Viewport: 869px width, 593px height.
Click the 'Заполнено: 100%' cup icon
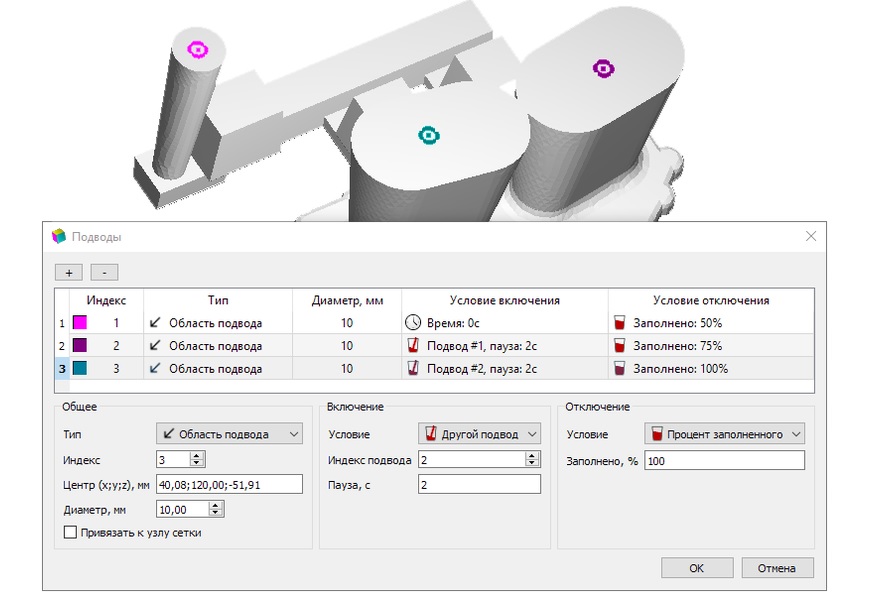(620, 368)
